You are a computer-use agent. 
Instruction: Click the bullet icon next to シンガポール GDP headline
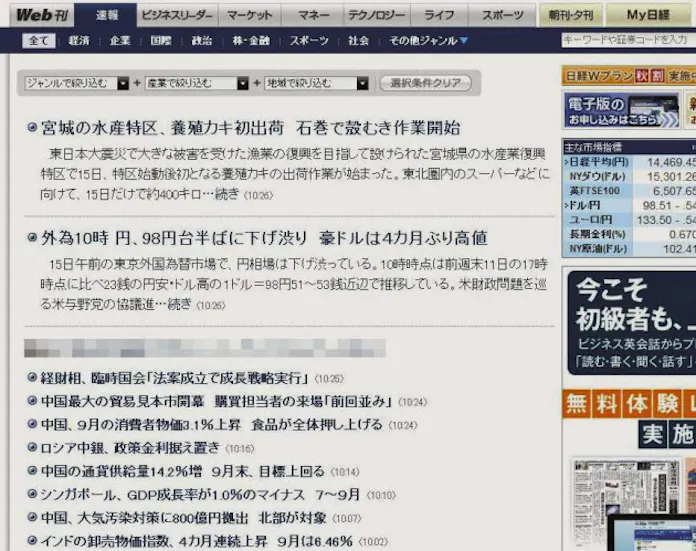click(x=31, y=495)
